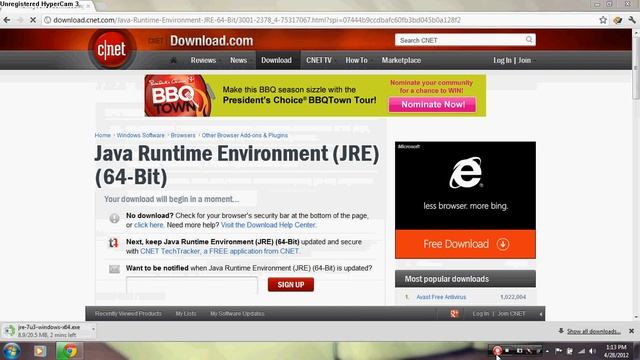Open My Software Updates in the bottom bar
This screenshot has width=640, height=360.
237,313
